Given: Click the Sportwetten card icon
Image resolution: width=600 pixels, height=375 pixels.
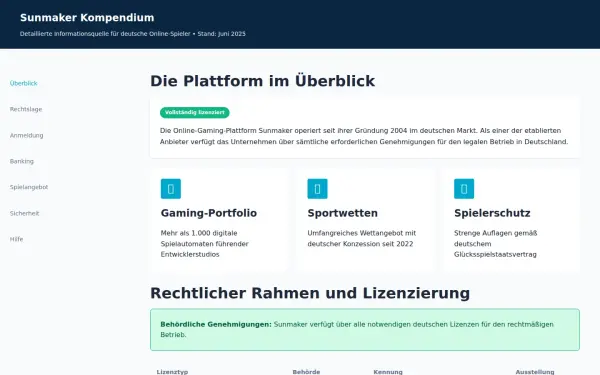Looking at the screenshot, I should pos(317,189).
